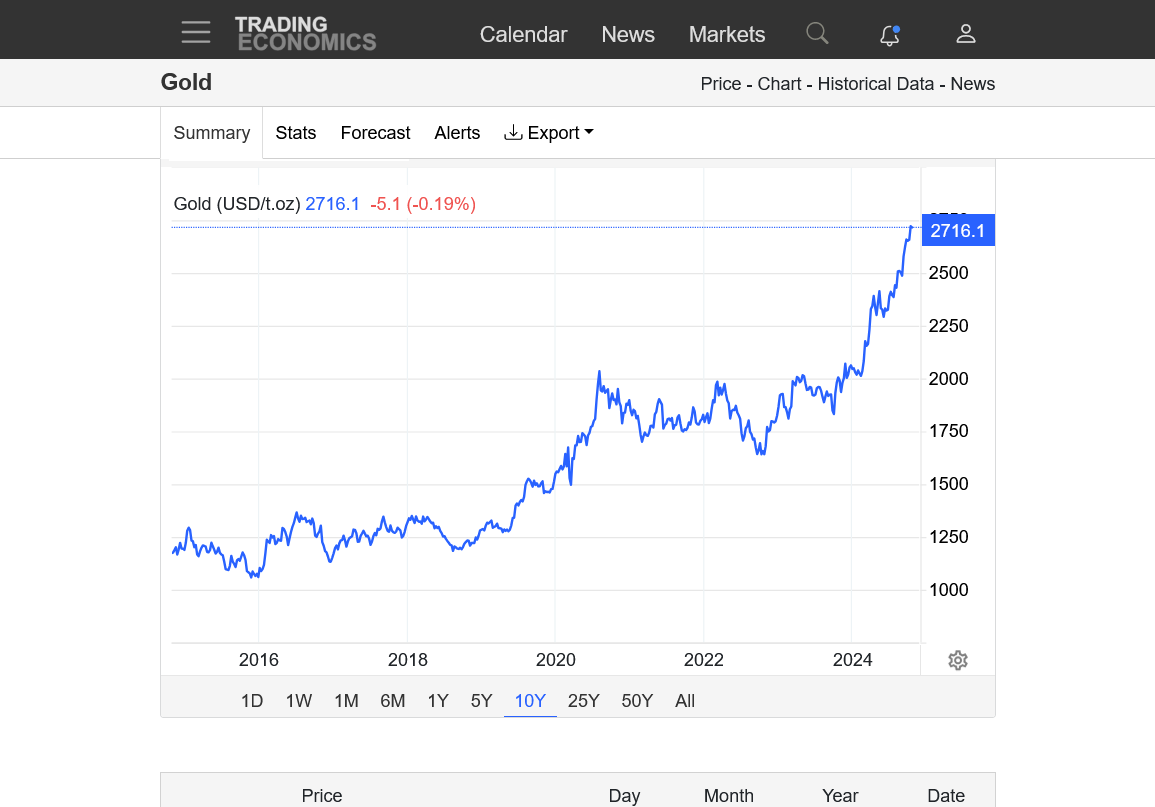Open the notifications bell
The image size is (1155, 807).
click(x=889, y=35)
